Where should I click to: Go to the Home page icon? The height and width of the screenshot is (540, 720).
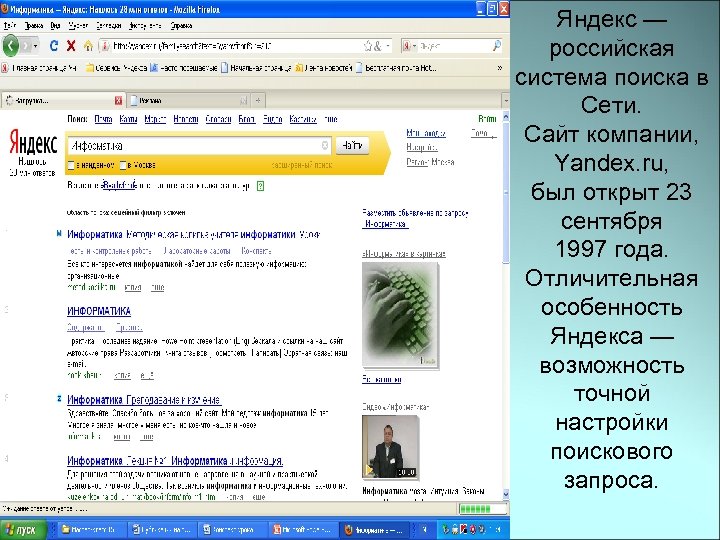tap(88, 46)
